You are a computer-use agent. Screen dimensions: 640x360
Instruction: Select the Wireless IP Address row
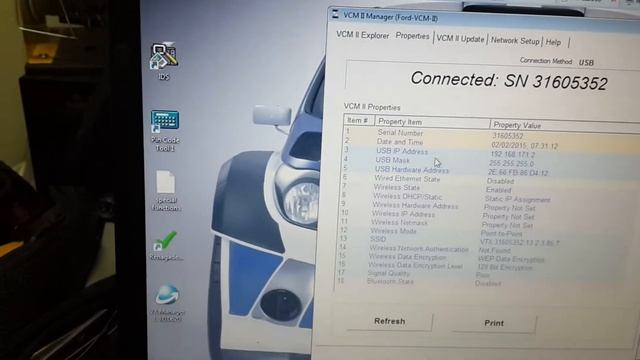(488, 215)
